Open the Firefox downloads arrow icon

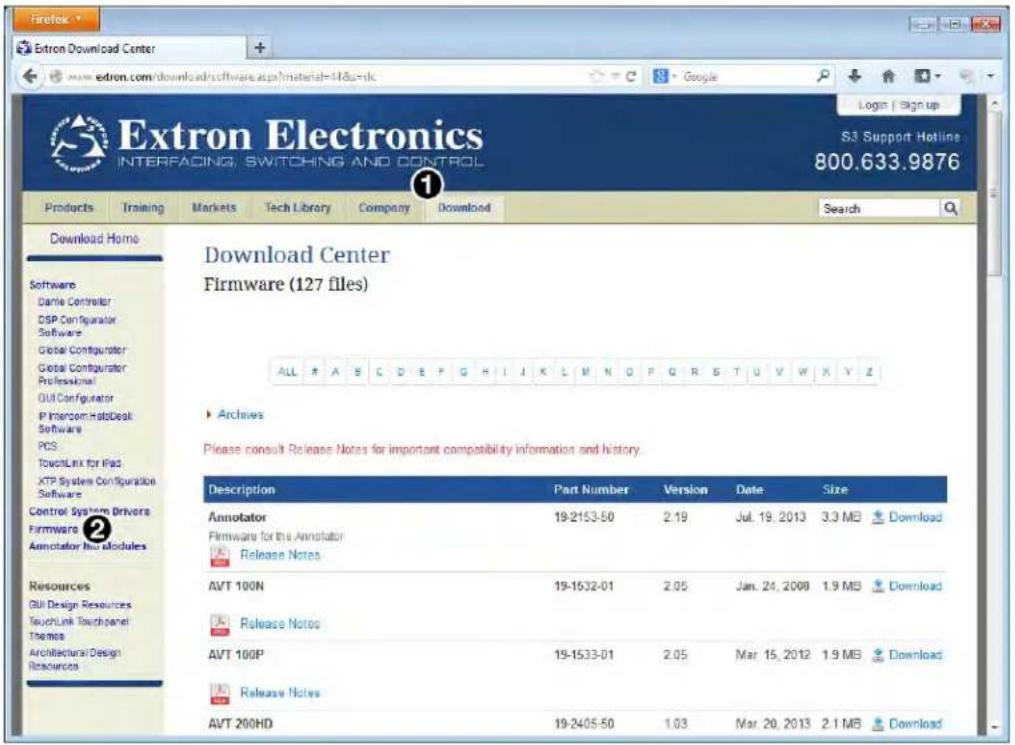(854, 76)
